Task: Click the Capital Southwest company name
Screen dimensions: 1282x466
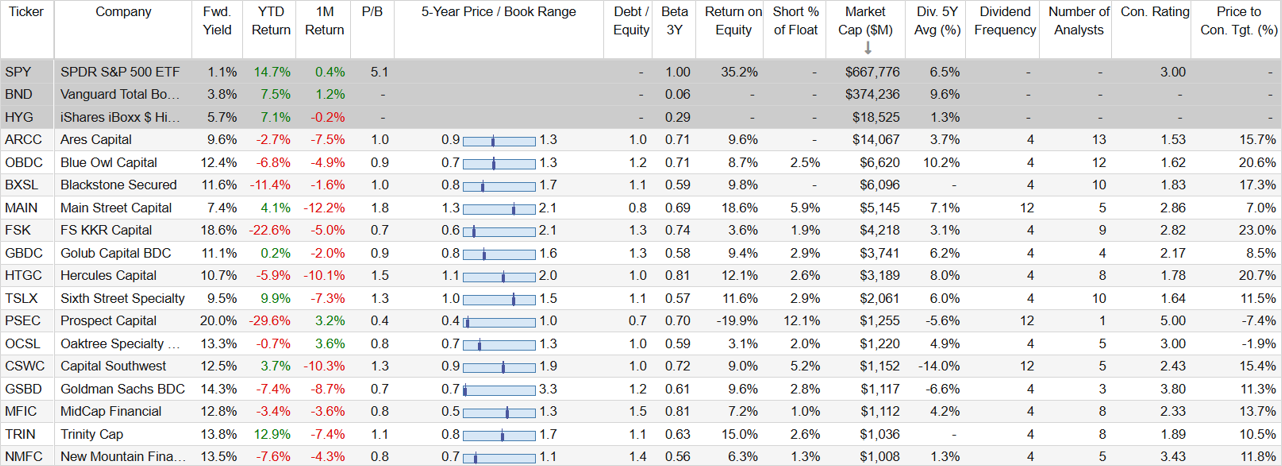Action: point(113,366)
